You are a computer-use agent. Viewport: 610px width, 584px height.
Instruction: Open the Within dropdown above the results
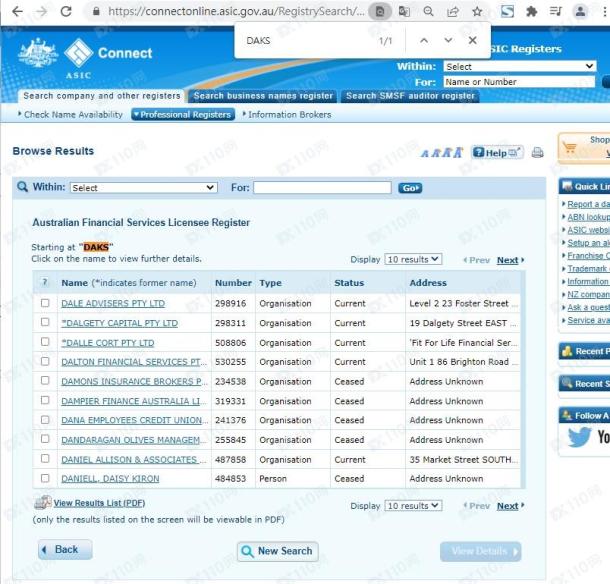tap(142, 188)
